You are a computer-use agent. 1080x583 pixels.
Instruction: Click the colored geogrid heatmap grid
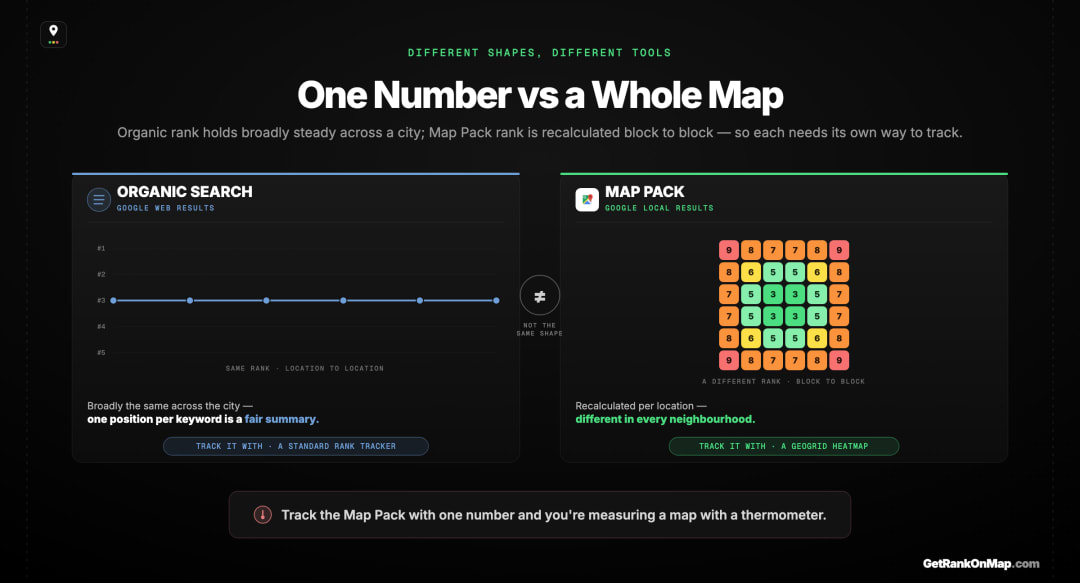click(784, 305)
